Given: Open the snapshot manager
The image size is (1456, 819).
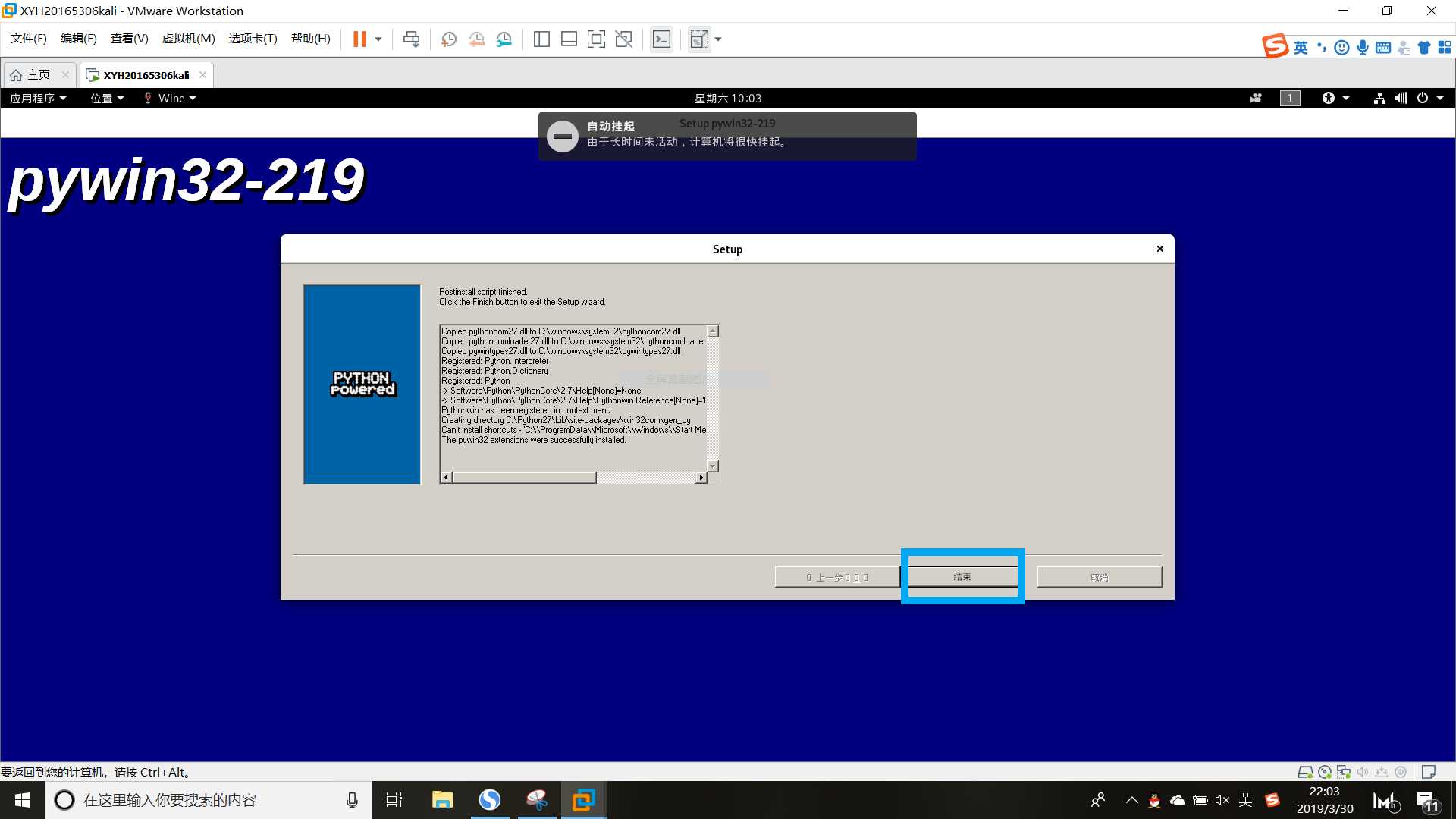Looking at the screenshot, I should click(504, 39).
